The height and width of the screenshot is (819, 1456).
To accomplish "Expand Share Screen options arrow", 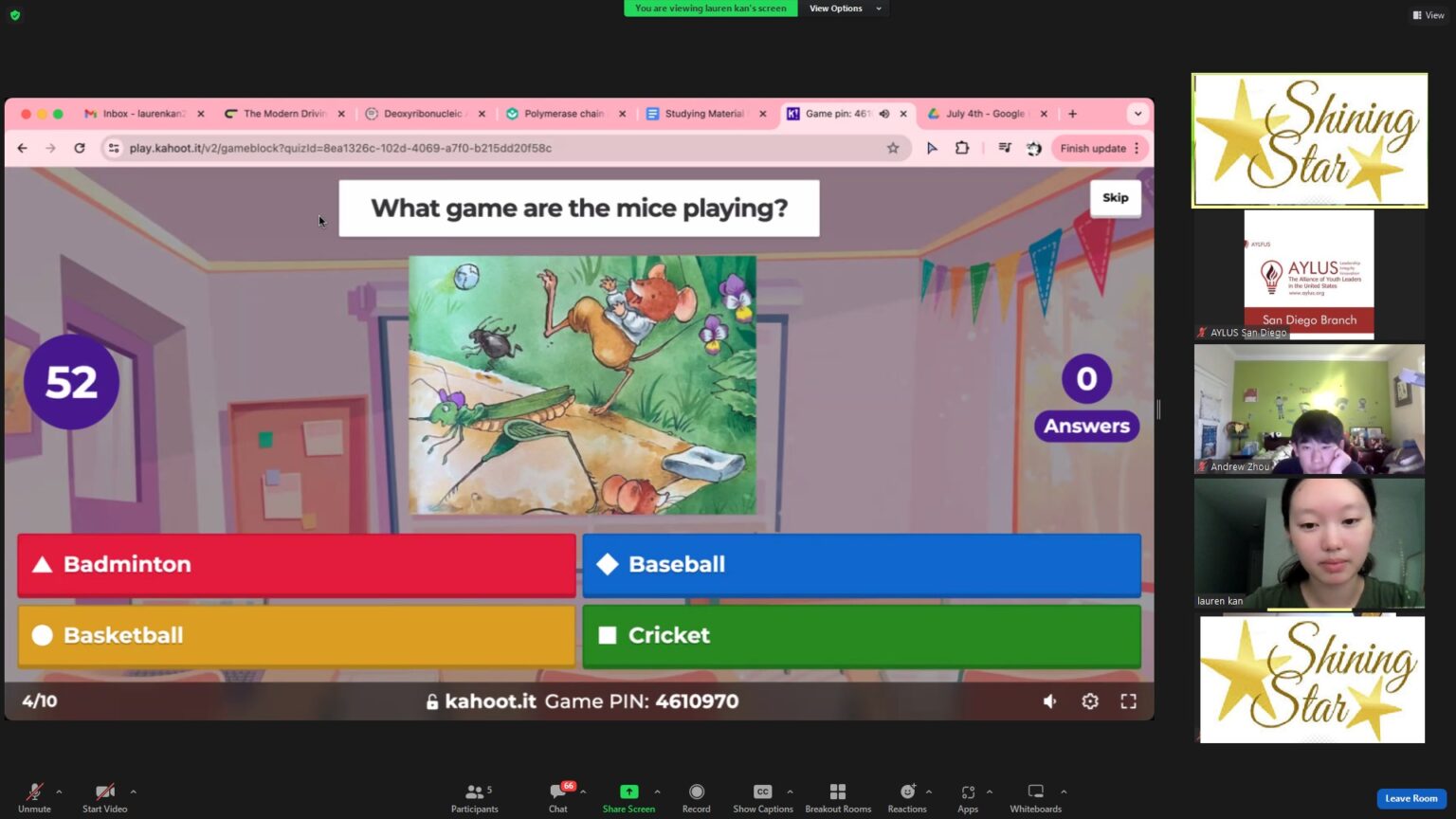I will [657, 792].
